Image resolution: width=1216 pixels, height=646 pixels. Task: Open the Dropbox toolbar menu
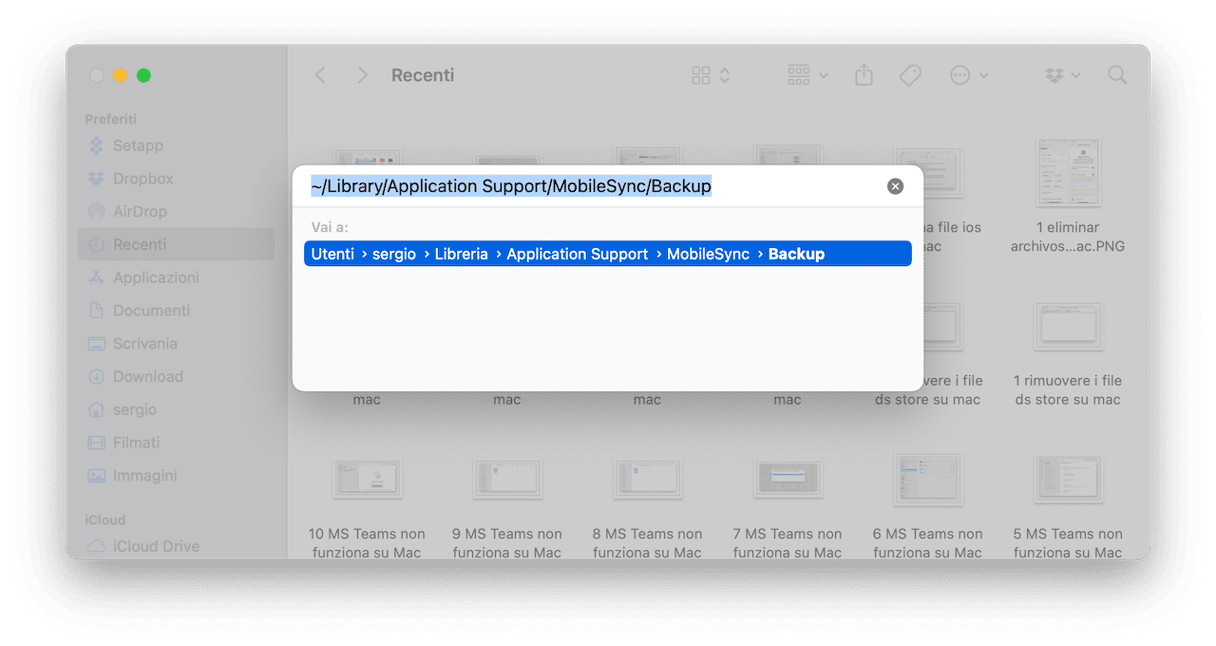click(1062, 76)
